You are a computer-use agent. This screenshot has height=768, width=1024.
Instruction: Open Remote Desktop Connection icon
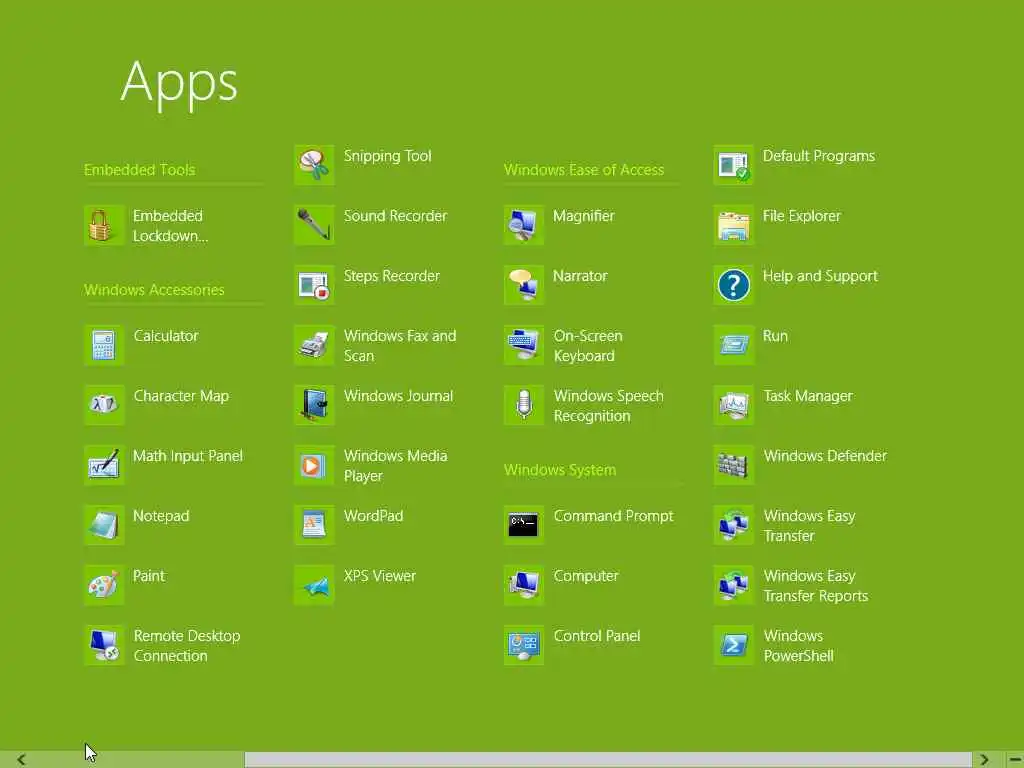coord(104,646)
